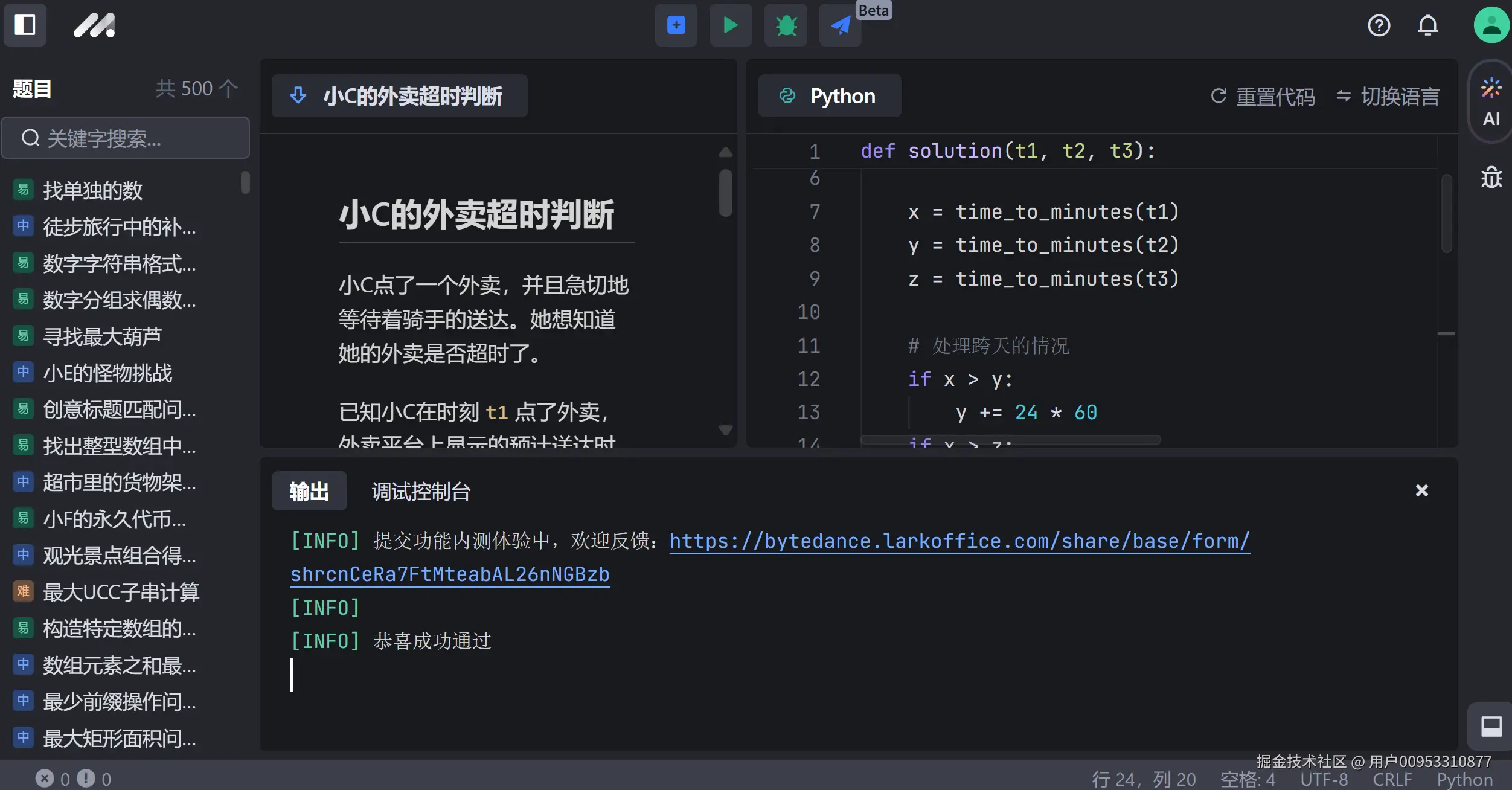Click the warnings count icon in status bar
Screen dimensions: 1512x790
click(x=86, y=779)
